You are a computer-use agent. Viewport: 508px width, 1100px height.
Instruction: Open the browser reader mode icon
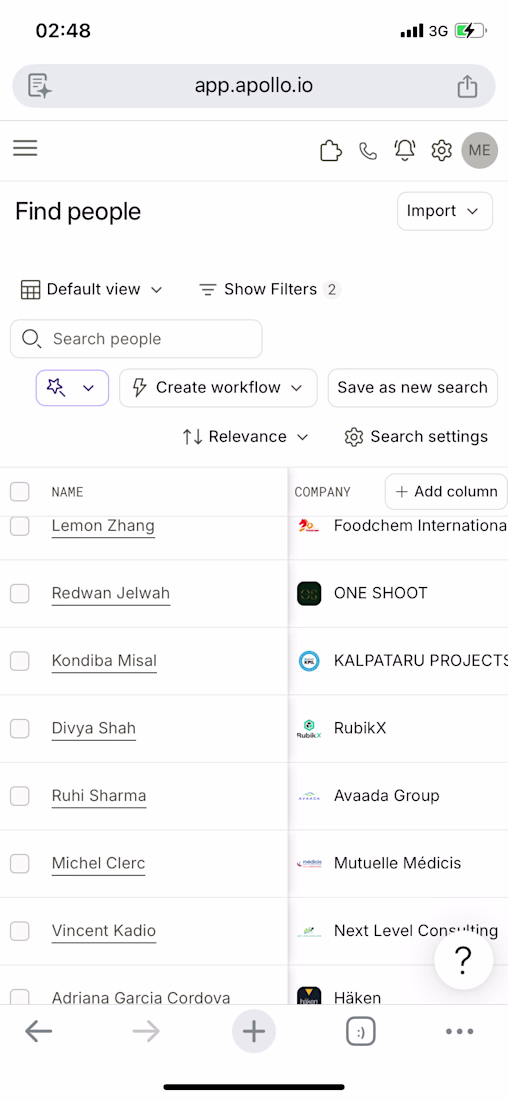click(x=40, y=86)
